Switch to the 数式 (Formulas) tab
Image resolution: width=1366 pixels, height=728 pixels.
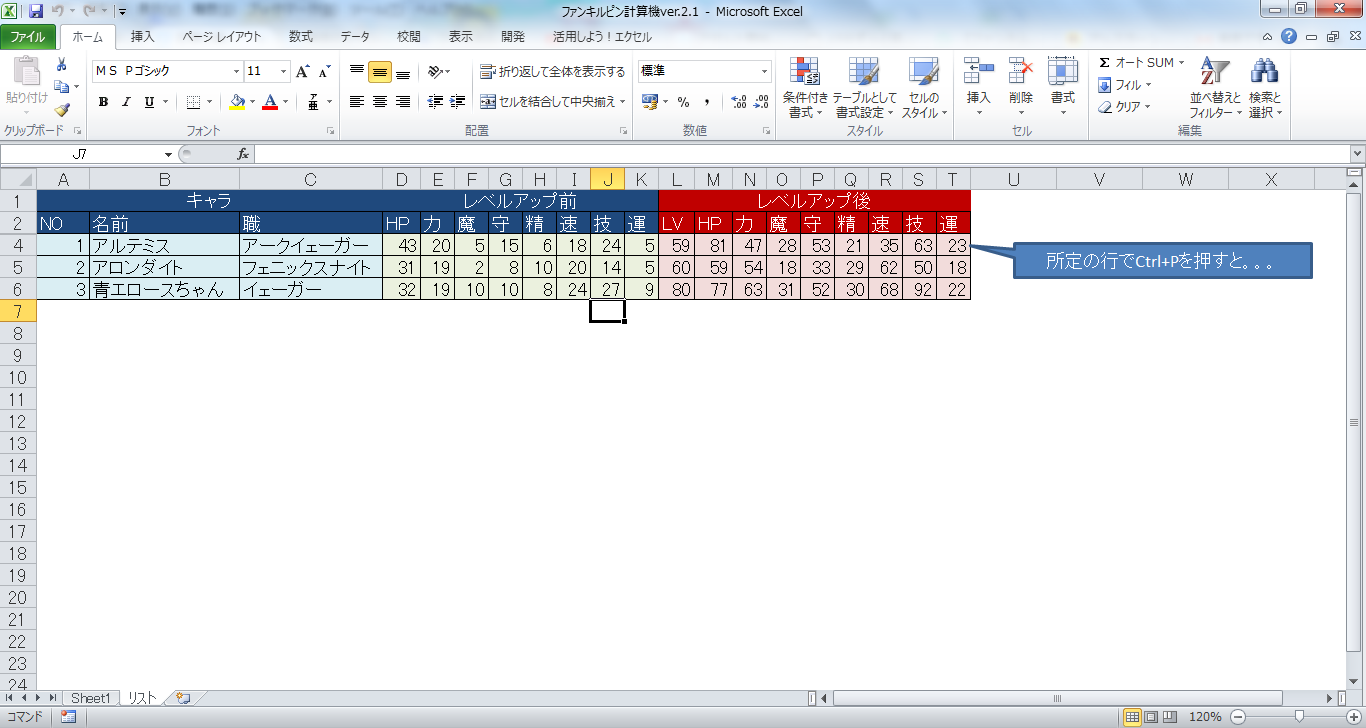point(301,37)
